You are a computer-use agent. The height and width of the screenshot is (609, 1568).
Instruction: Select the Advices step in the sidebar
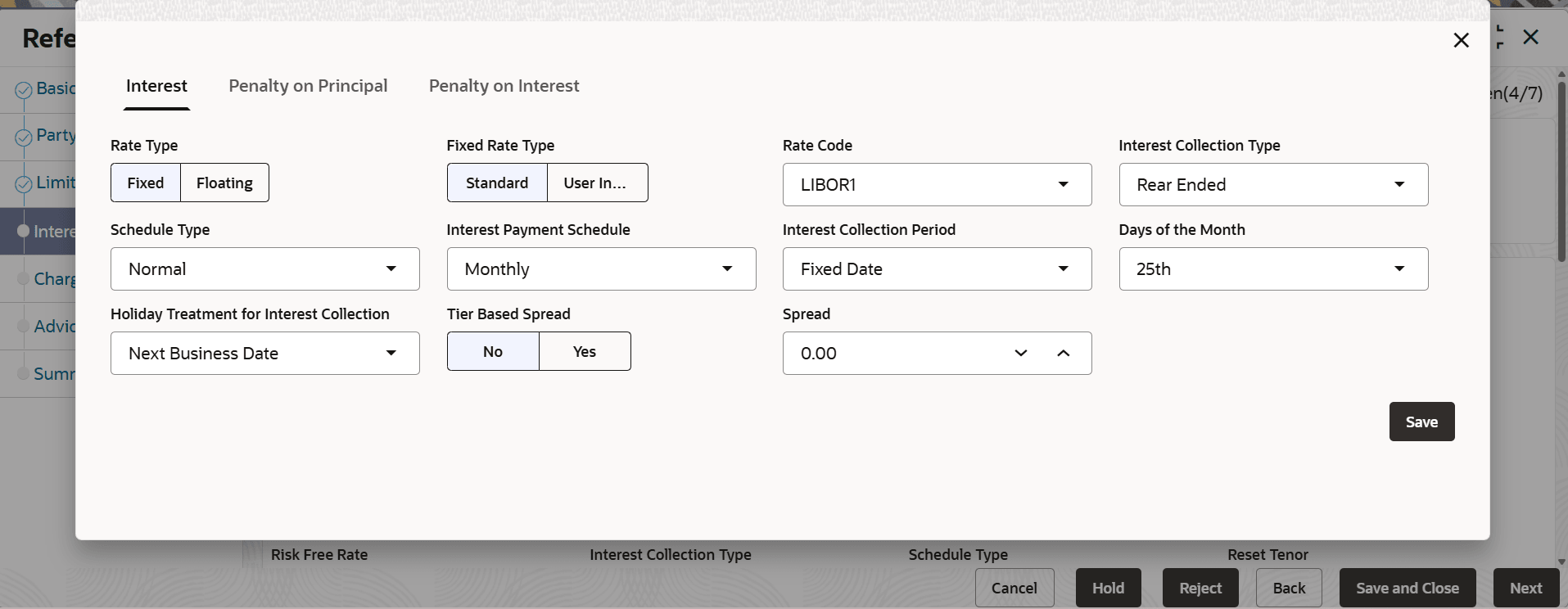(x=38, y=327)
